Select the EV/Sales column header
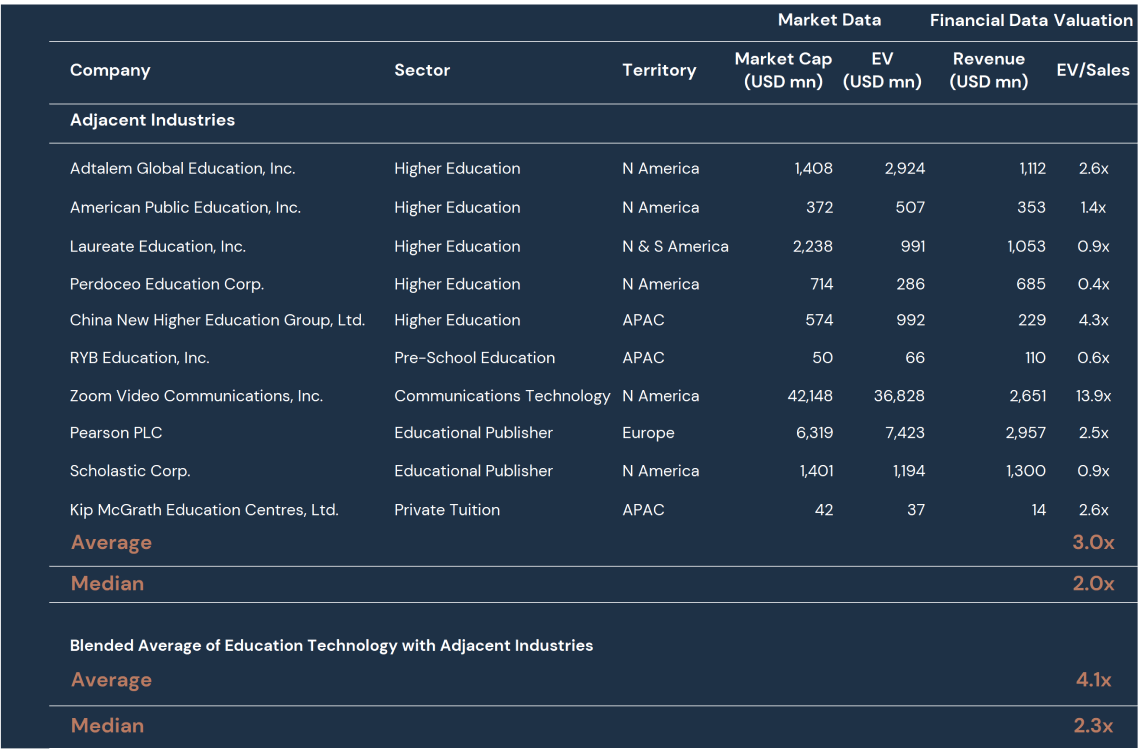The height and width of the screenshot is (749, 1142). (1092, 70)
